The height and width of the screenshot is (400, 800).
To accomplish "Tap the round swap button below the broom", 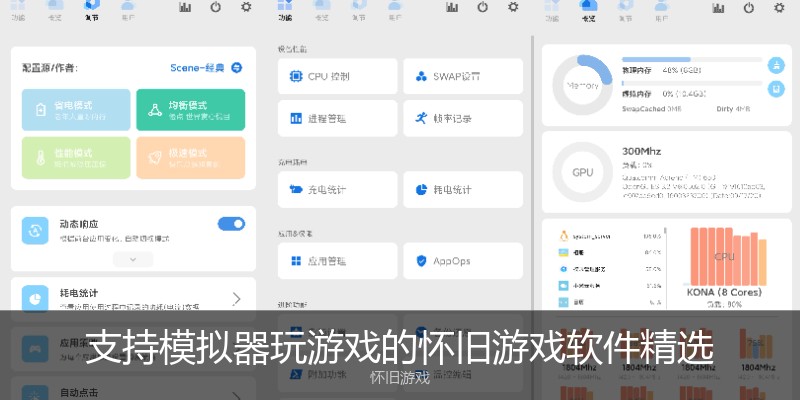I will pyautogui.click(x=776, y=89).
